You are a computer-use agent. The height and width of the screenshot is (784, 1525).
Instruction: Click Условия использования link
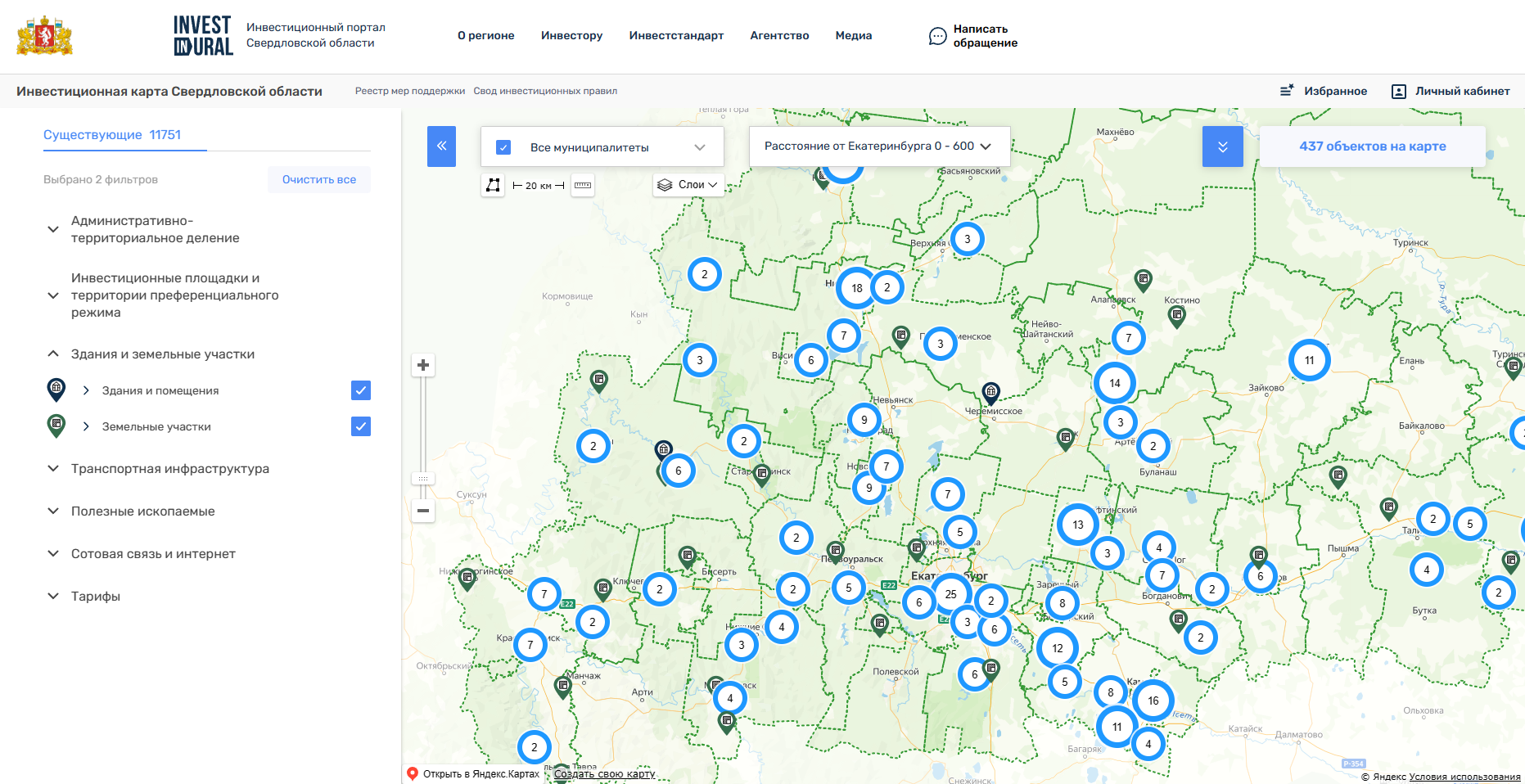[1465, 777]
